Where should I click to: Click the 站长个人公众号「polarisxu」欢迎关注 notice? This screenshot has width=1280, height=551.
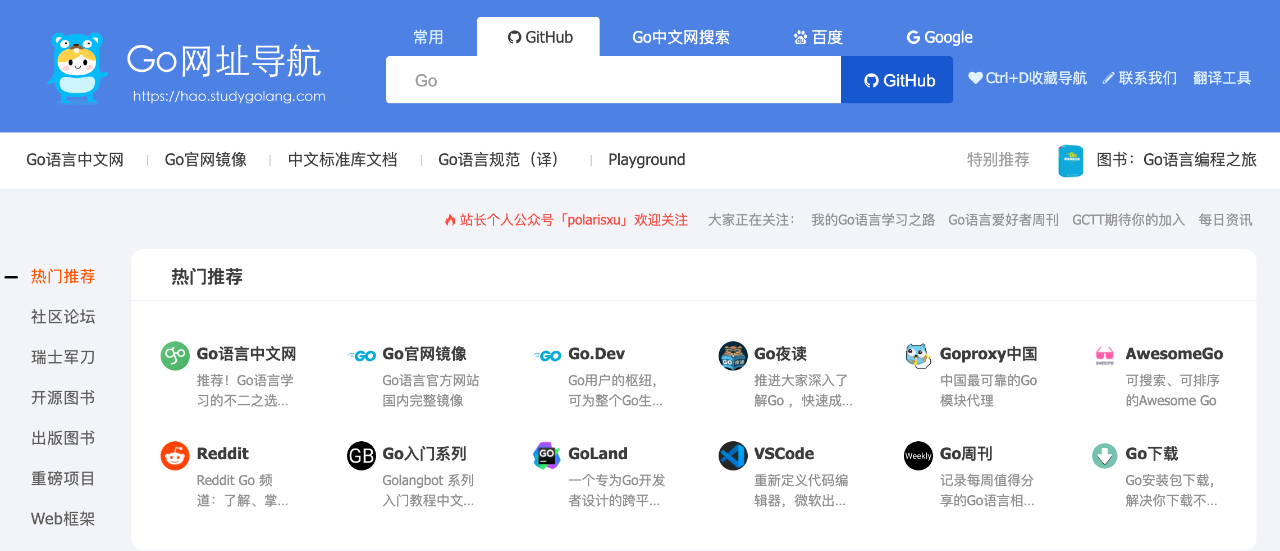click(574, 220)
